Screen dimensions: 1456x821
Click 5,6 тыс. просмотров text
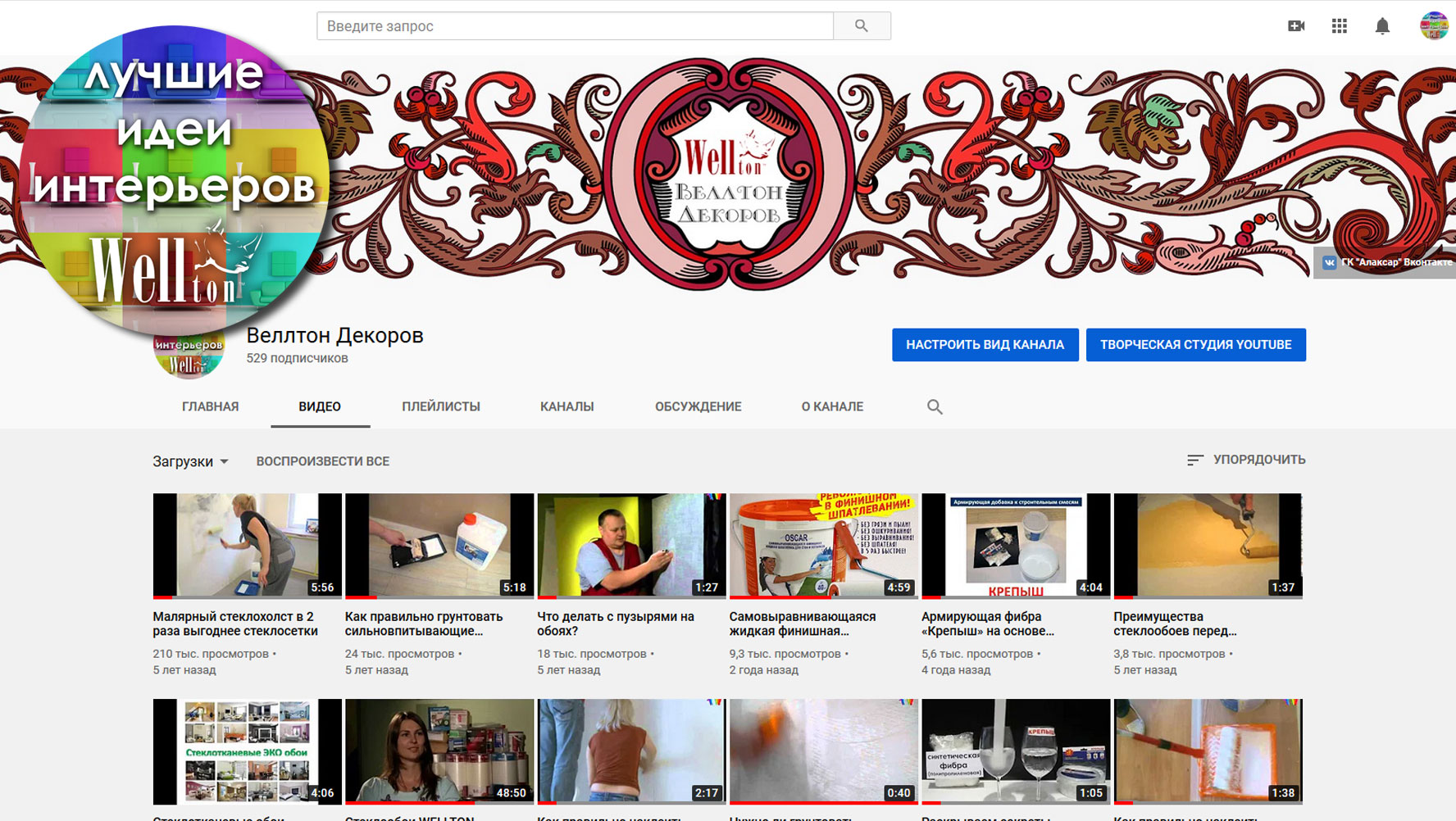click(x=977, y=654)
